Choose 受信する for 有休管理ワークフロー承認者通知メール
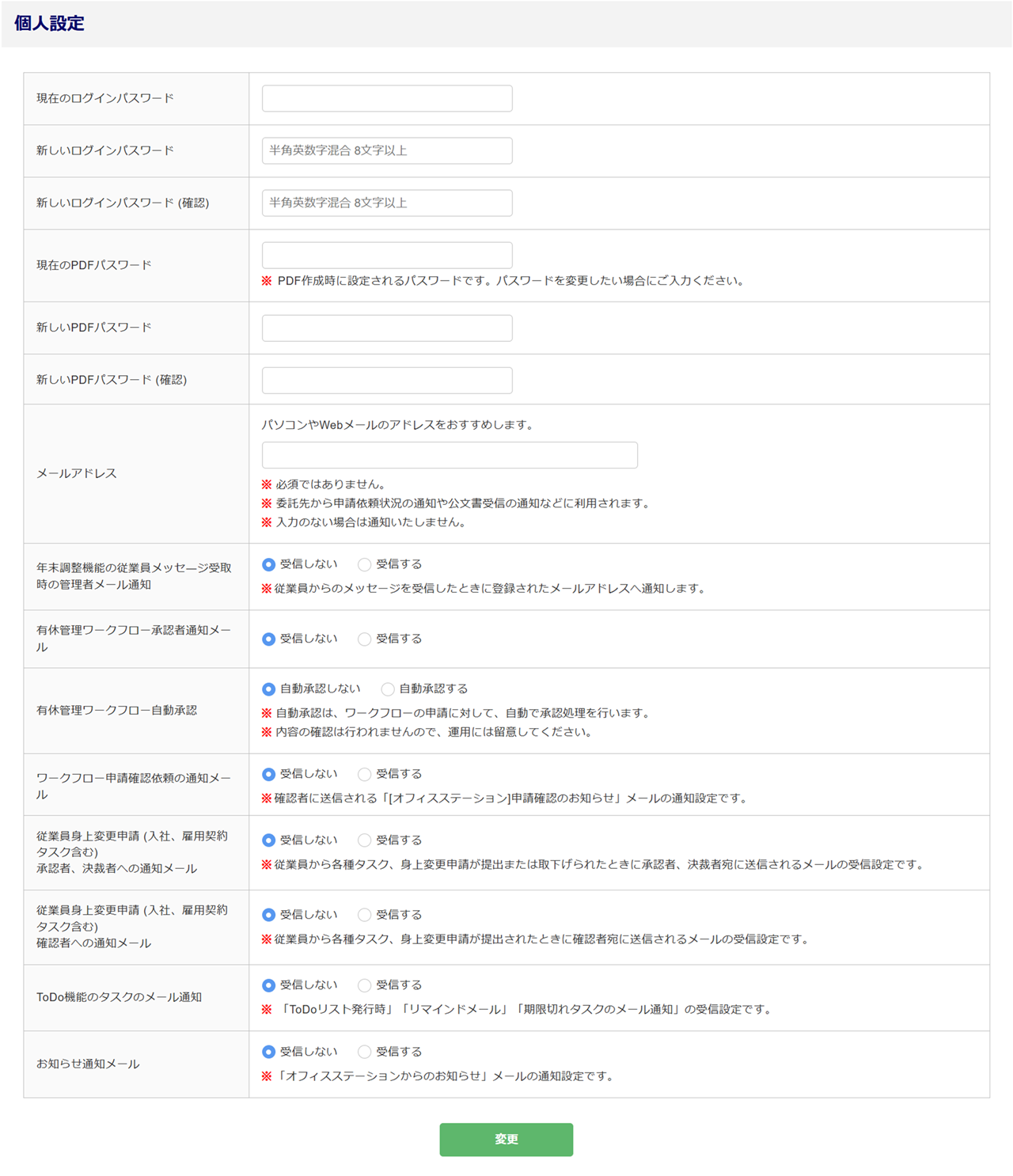Image resolution: width=1013 pixels, height=1176 pixels. [x=364, y=639]
